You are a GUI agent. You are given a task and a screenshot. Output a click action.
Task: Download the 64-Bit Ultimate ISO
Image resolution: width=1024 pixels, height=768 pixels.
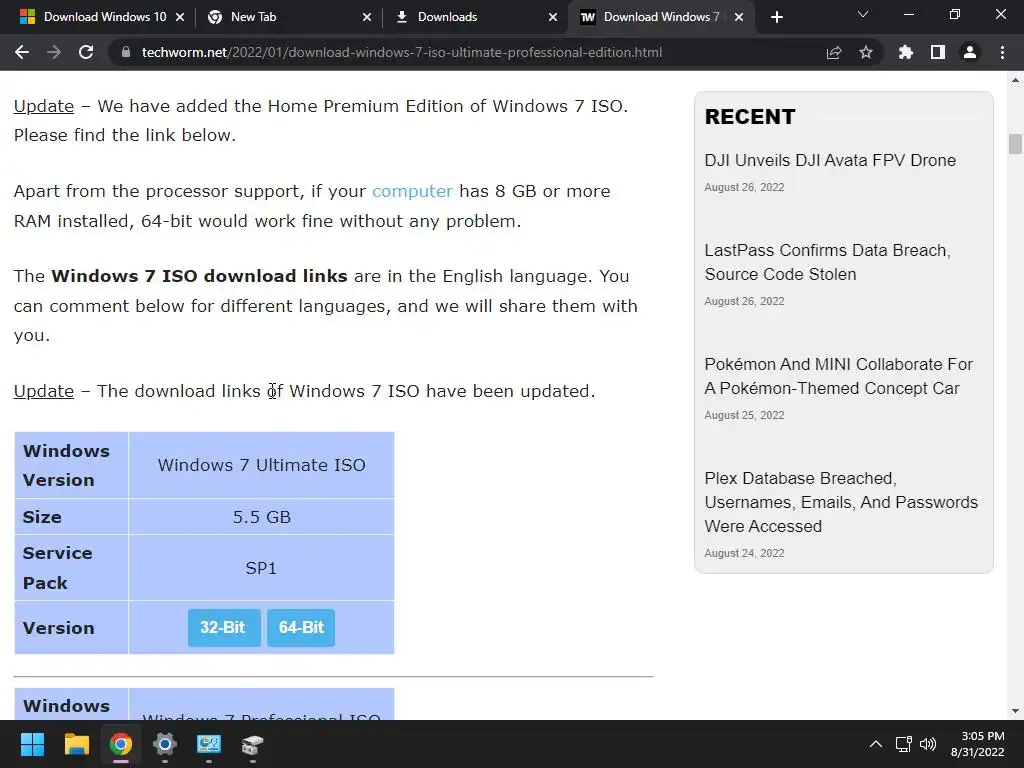(x=301, y=628)
